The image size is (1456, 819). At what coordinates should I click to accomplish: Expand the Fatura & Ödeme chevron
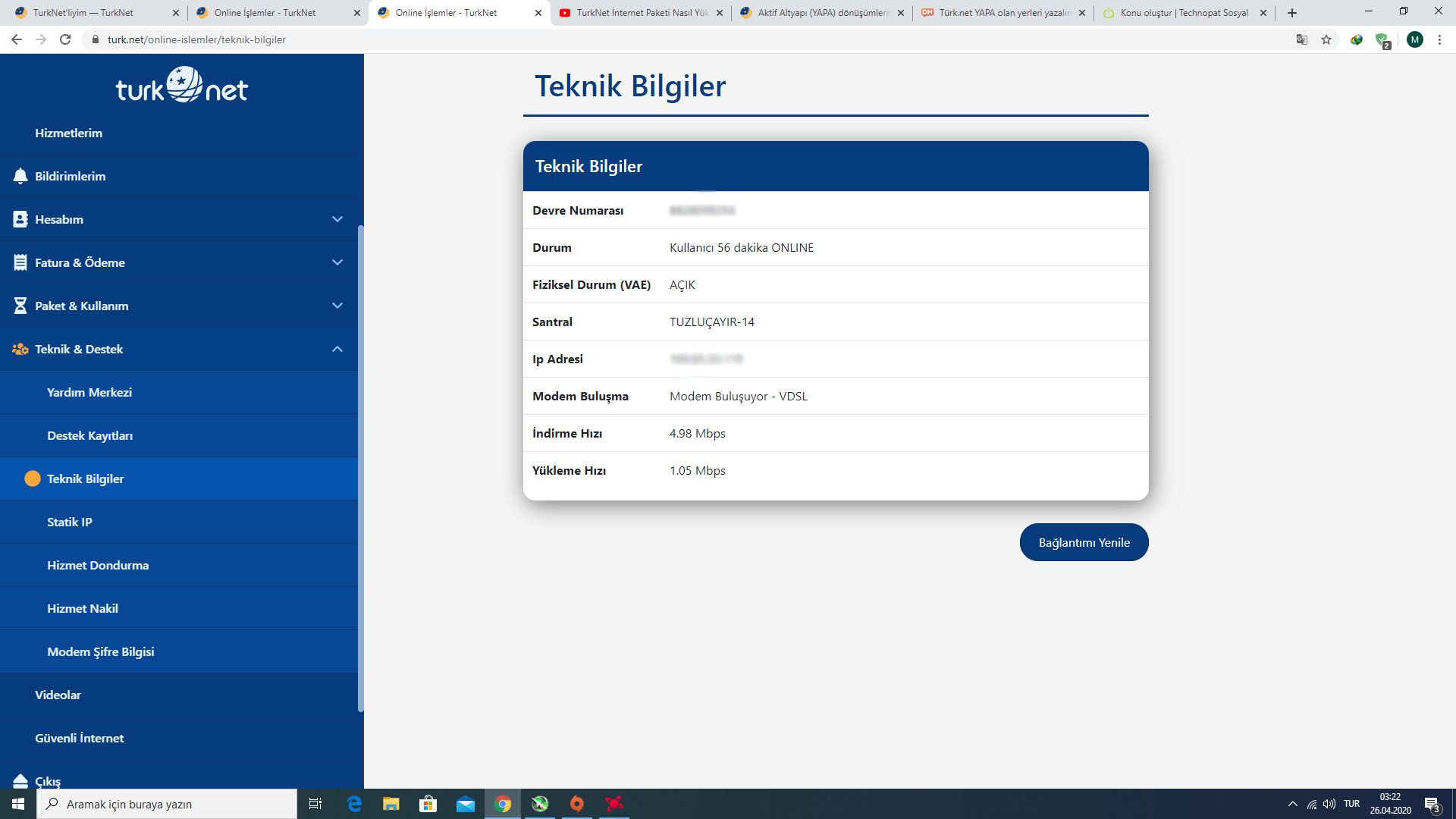[x=337, y=262]
